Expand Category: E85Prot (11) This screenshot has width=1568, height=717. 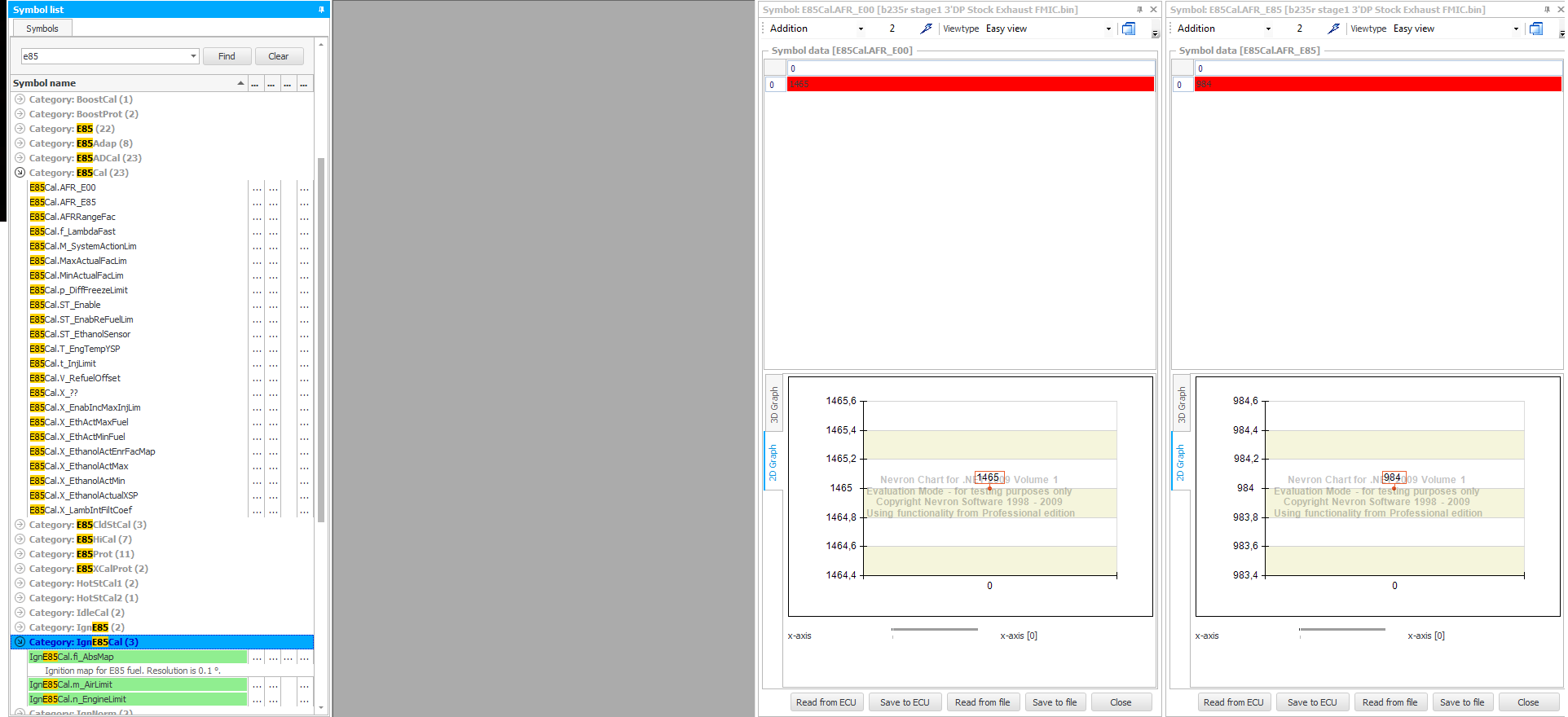click(x=20, y=554)
